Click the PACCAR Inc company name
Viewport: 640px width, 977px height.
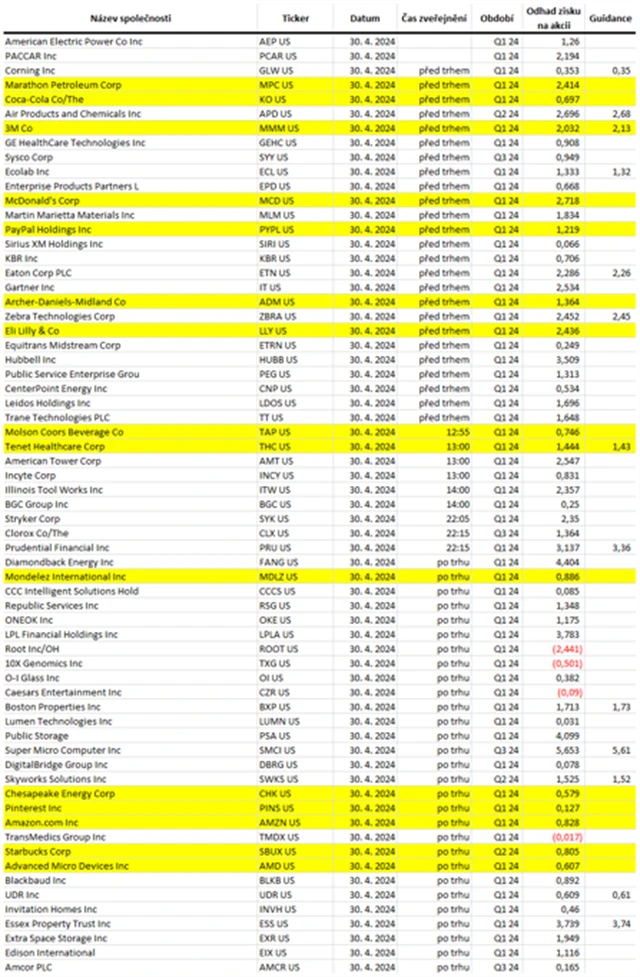(x=31, y=56)
